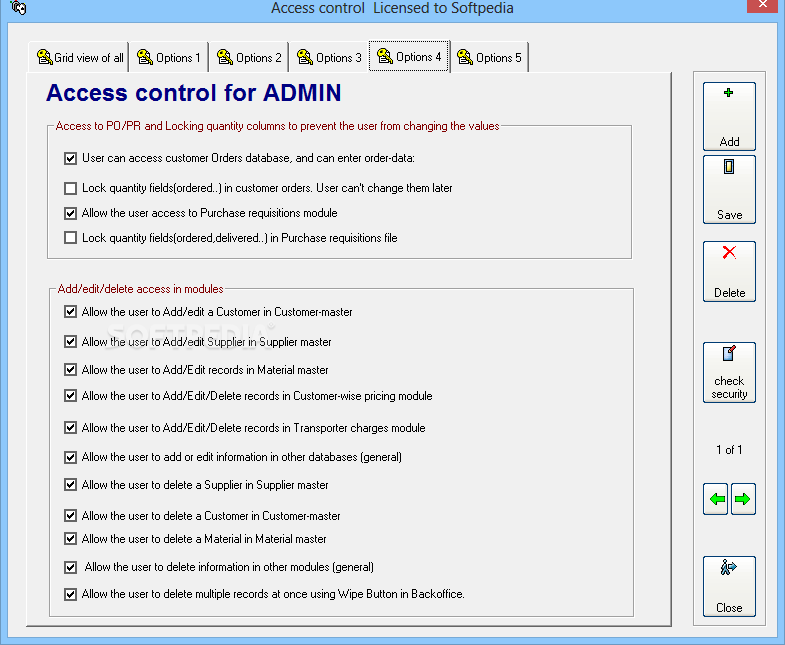Click the Add button label
The width and height of the screenshot is (785, 645).
(x=729, y=142)
